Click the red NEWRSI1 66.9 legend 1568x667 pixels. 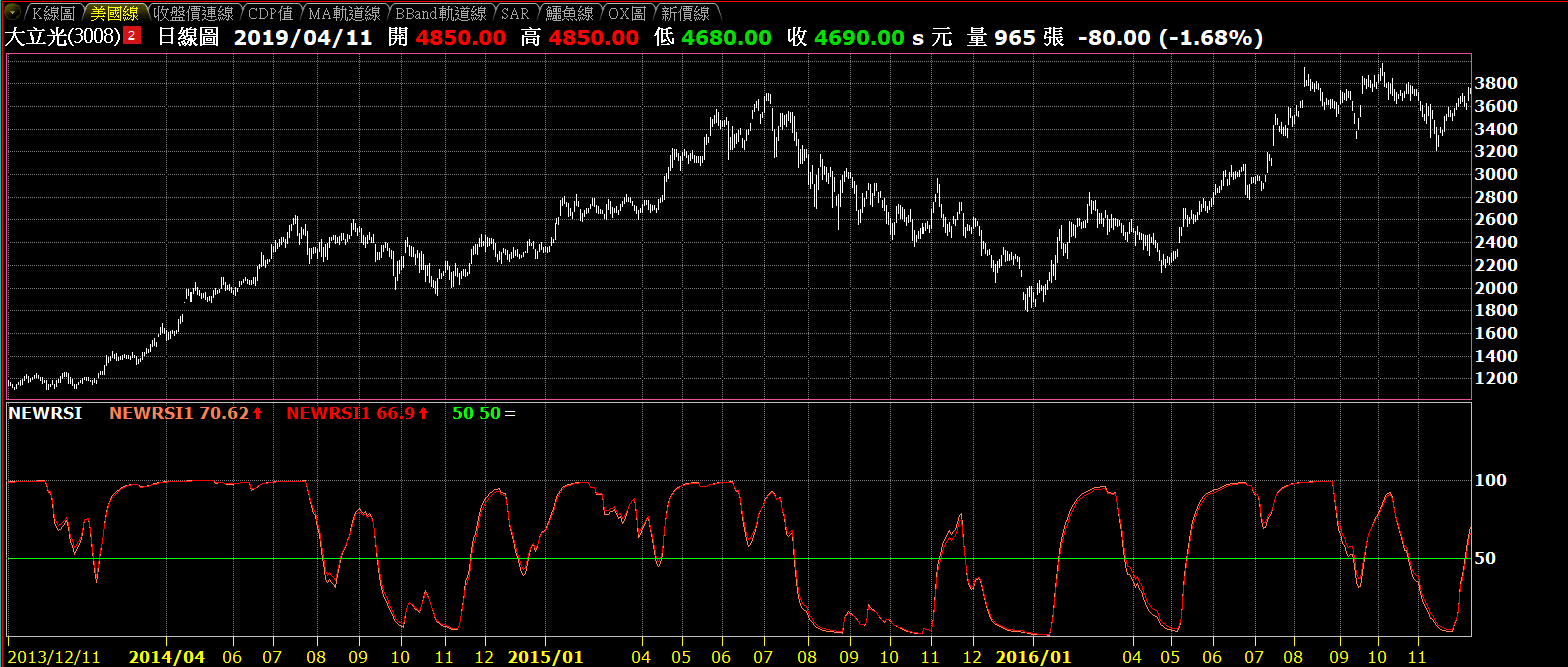357,412
